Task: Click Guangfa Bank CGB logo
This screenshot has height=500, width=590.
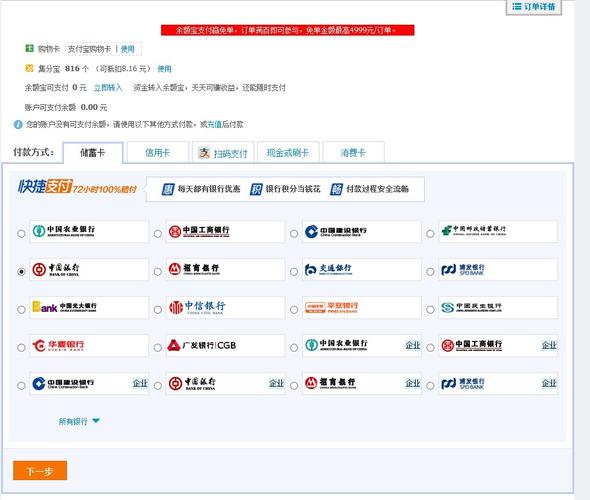Action: click(202, 345)
